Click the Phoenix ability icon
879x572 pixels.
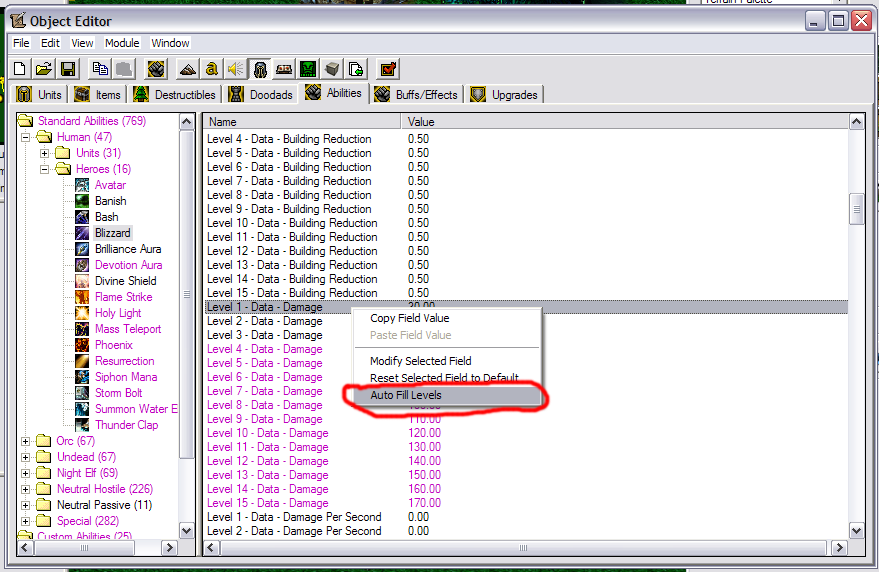tap(82, 345)
